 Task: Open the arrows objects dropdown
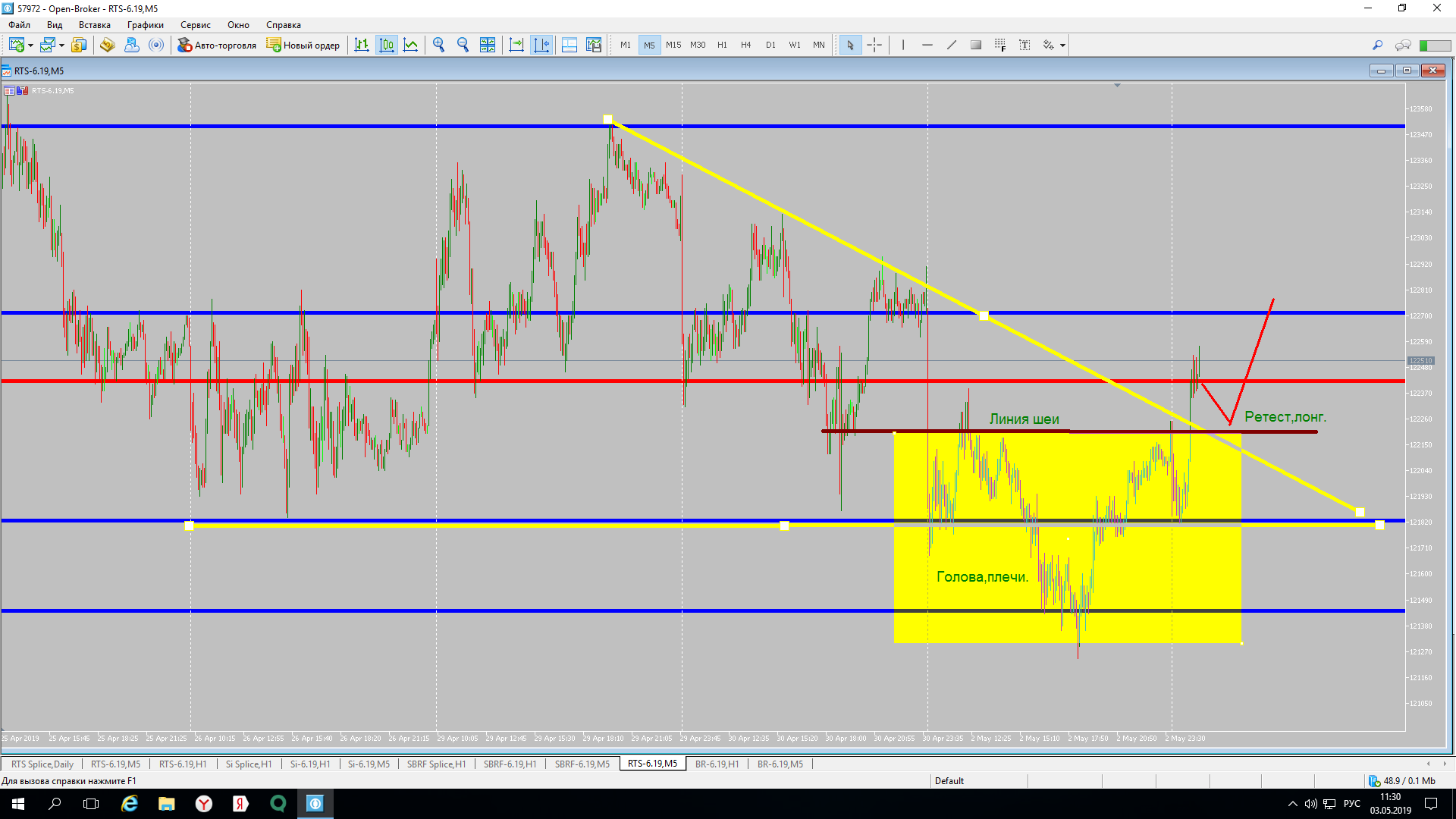coord(1062,45)
